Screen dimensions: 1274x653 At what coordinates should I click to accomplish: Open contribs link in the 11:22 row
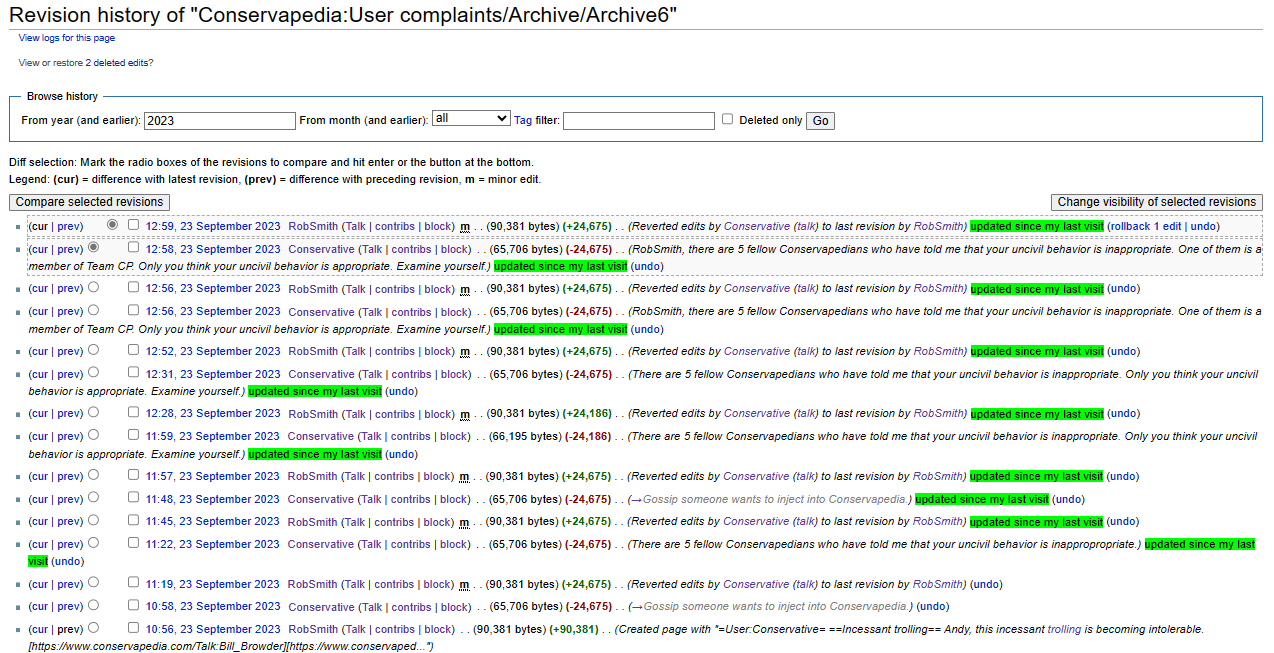pos(411,545)
